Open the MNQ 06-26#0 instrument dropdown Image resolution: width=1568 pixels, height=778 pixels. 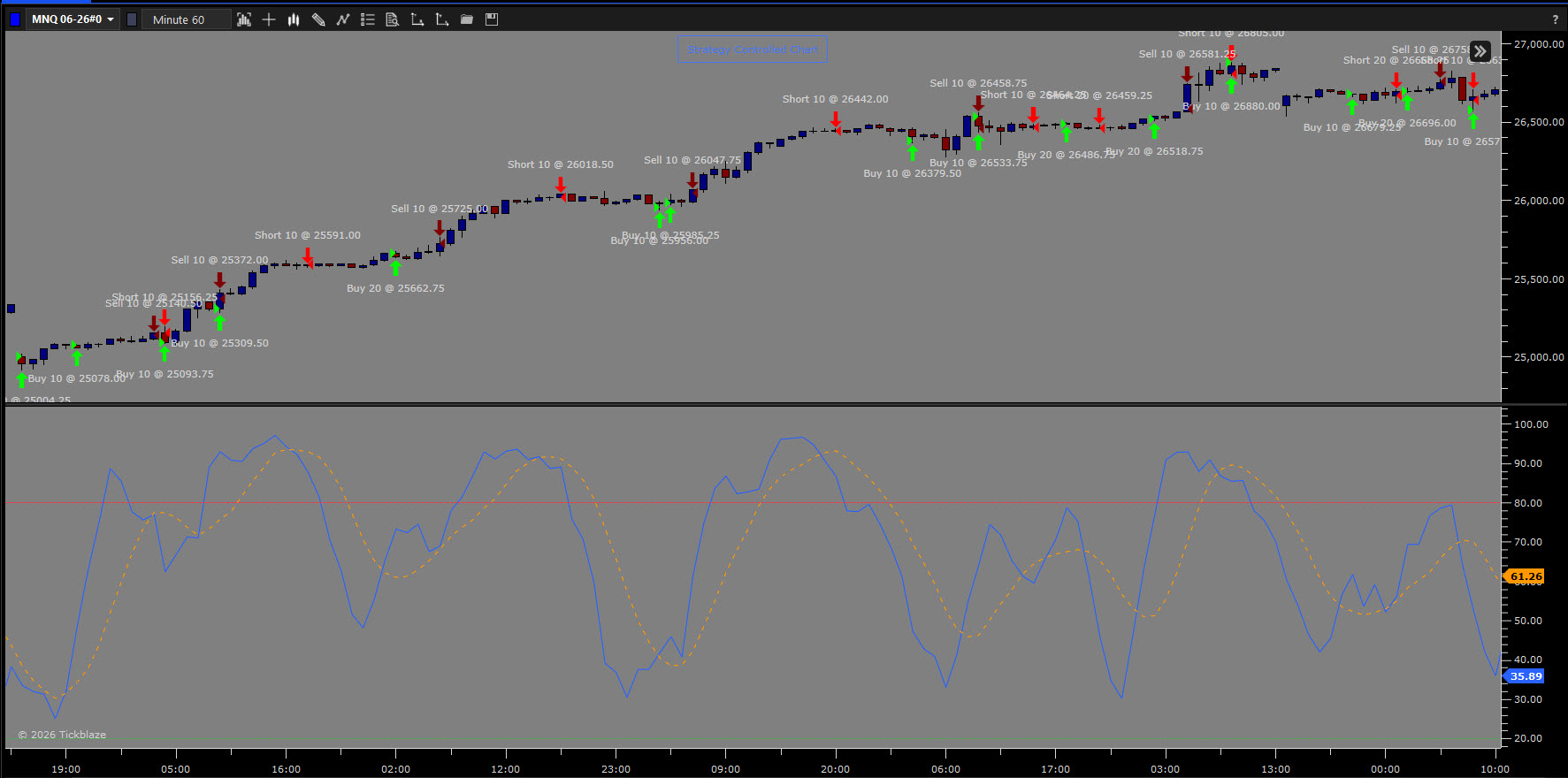73,19
